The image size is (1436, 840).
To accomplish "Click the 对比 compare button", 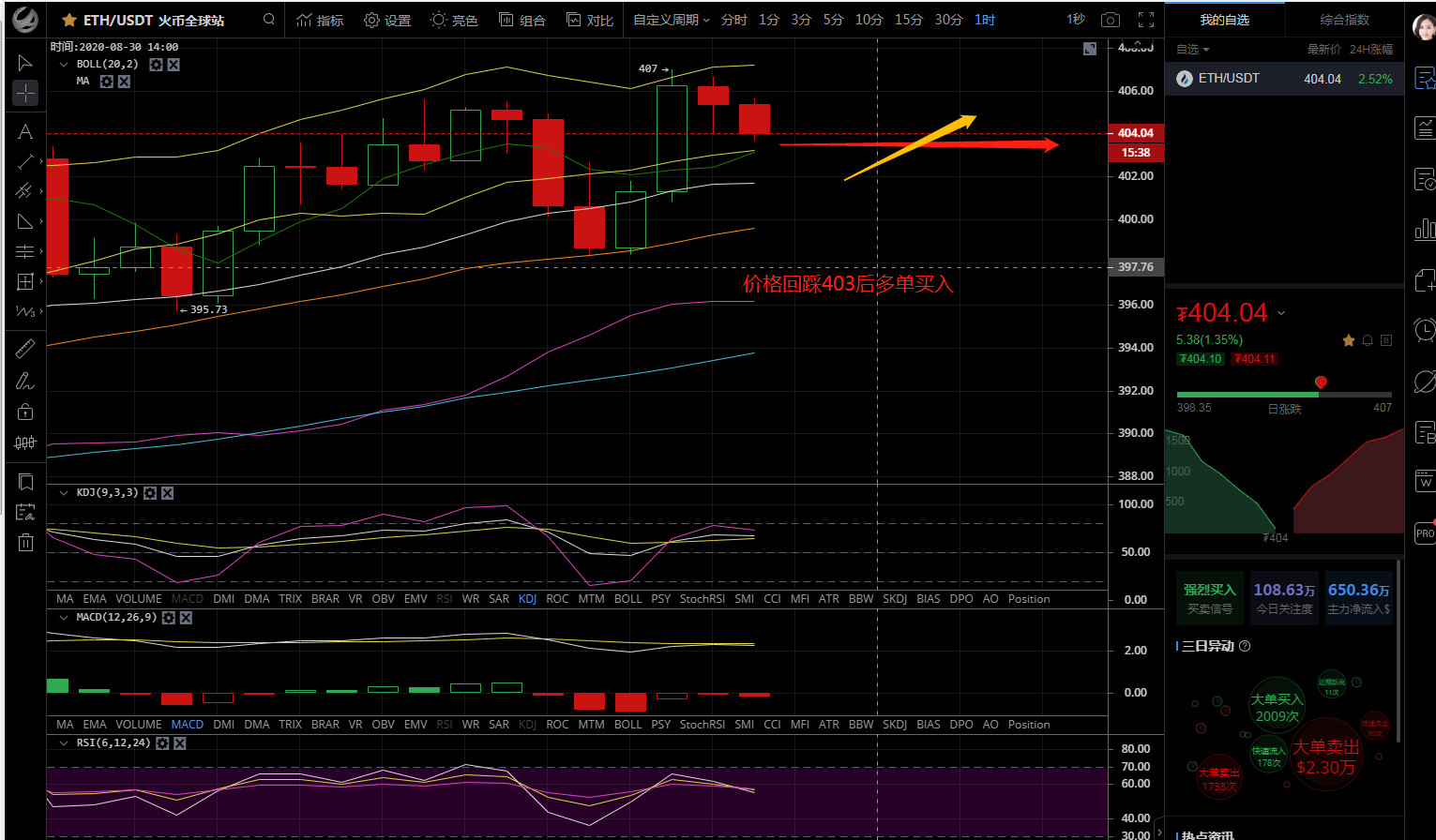I will [x=590, y=20].
